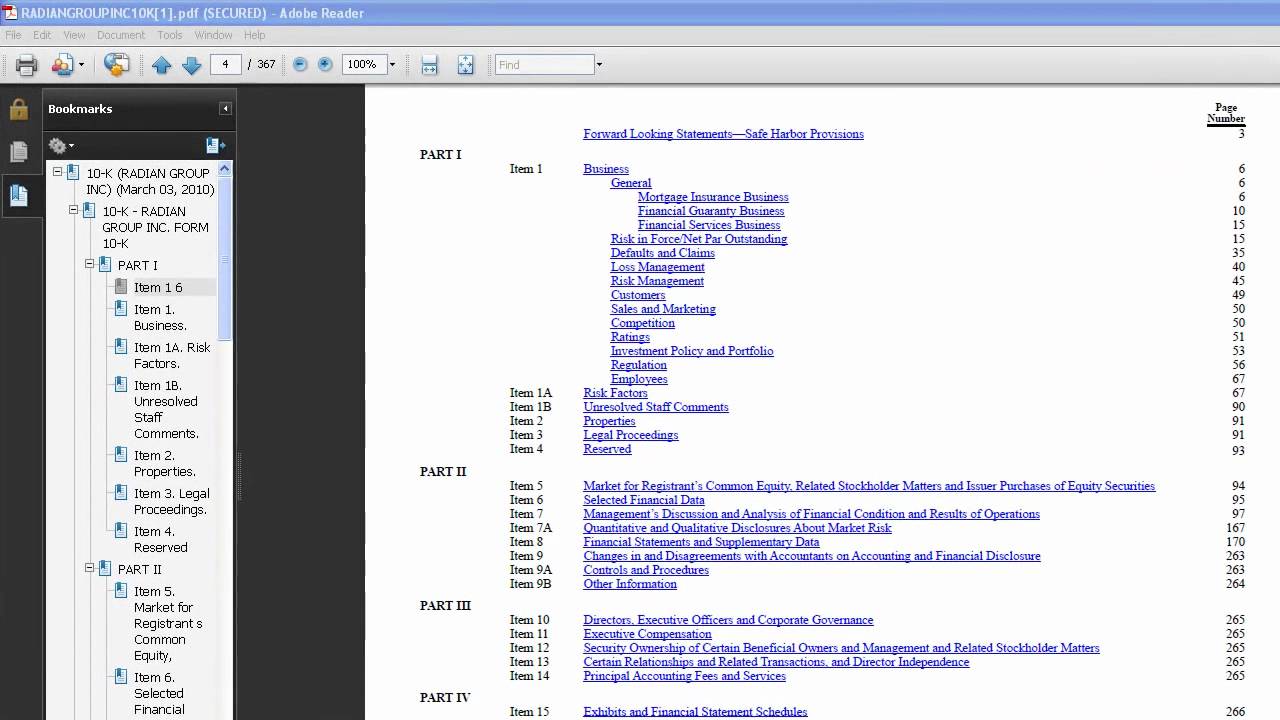Open the Document menu

pyautogui.click(x=121, y=35)
